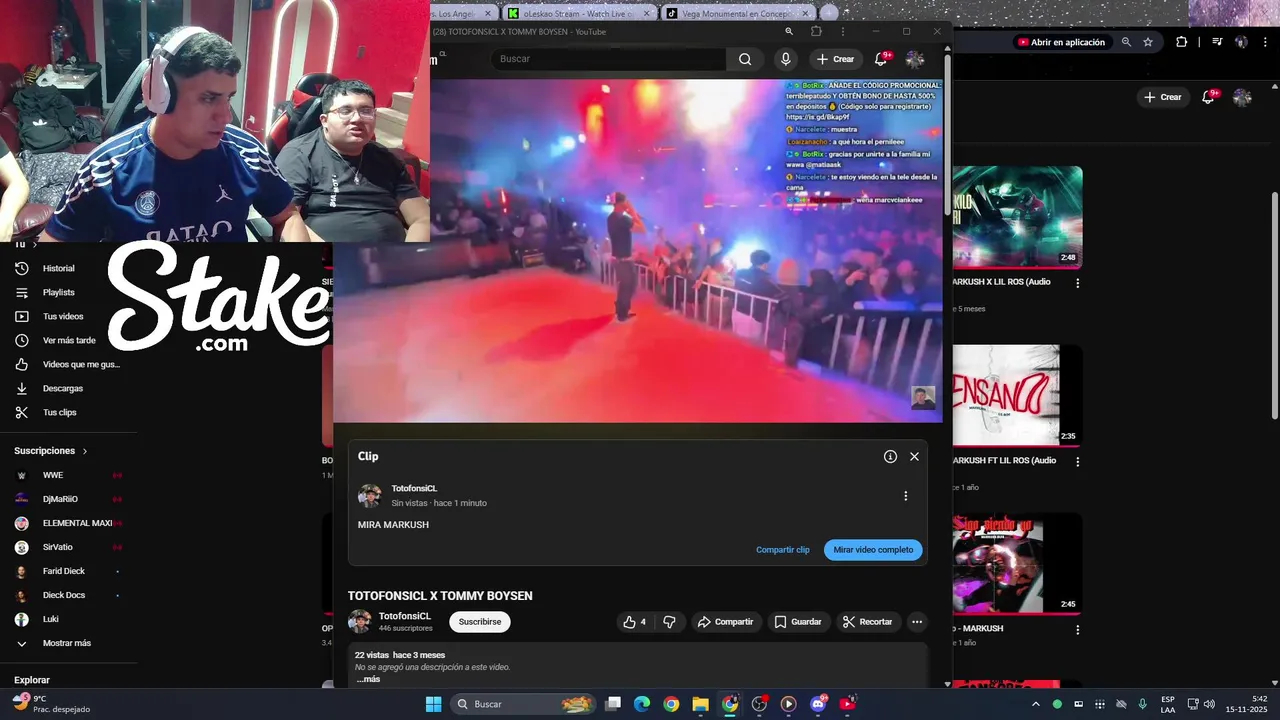Viewport: 1280px width, 720px height.
Task: Click Compartir clip link
Action: 783,550
